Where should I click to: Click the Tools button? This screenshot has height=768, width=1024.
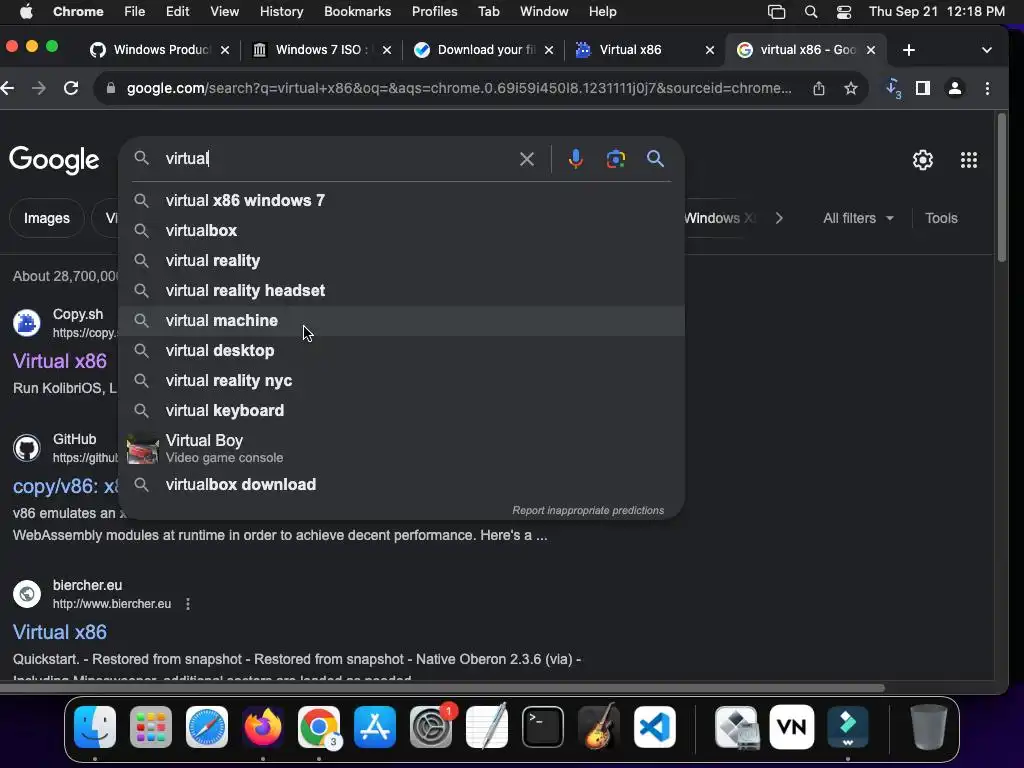940,218
